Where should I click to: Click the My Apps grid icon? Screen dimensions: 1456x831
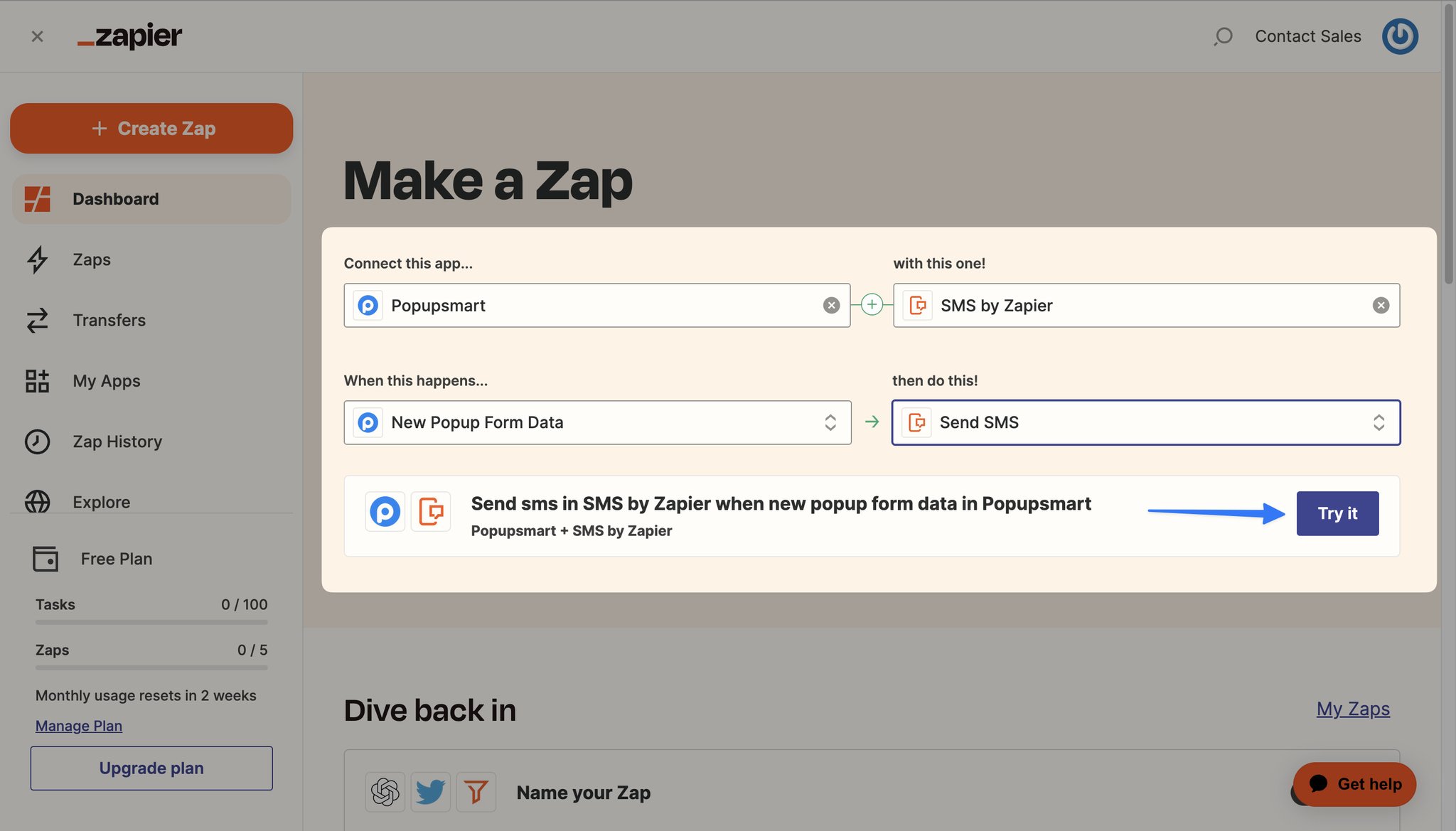pos(38,381)
